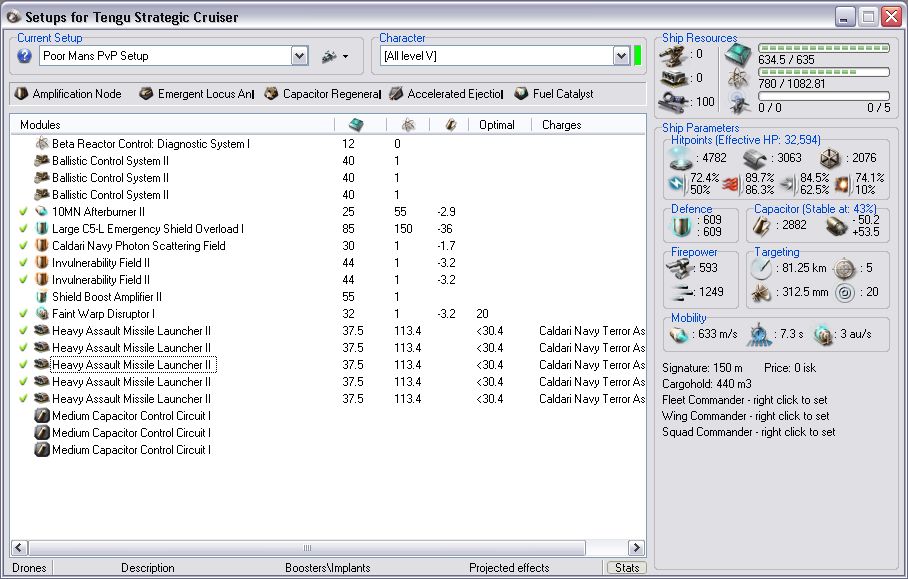Toggle the Large C5-L Shield Overload checkmark
Image resolution: width=908 pixels, height=579 pixels.
pos(23,228)
